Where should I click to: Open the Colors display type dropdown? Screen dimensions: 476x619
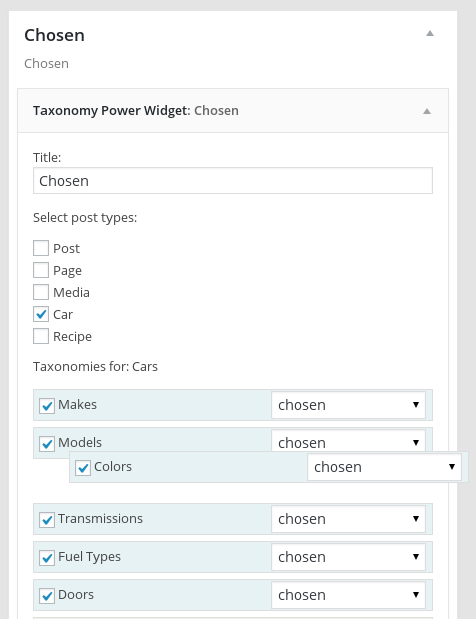(x=384, y=467)
